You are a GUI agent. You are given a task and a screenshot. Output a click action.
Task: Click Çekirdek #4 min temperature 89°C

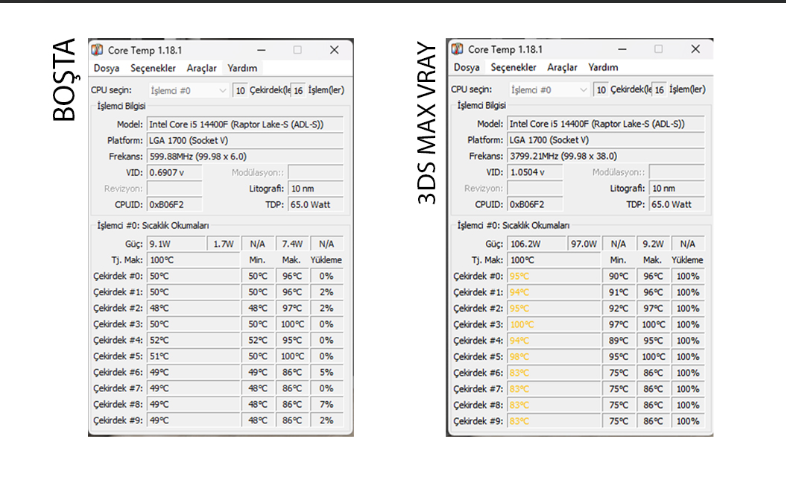pos(619,340)
